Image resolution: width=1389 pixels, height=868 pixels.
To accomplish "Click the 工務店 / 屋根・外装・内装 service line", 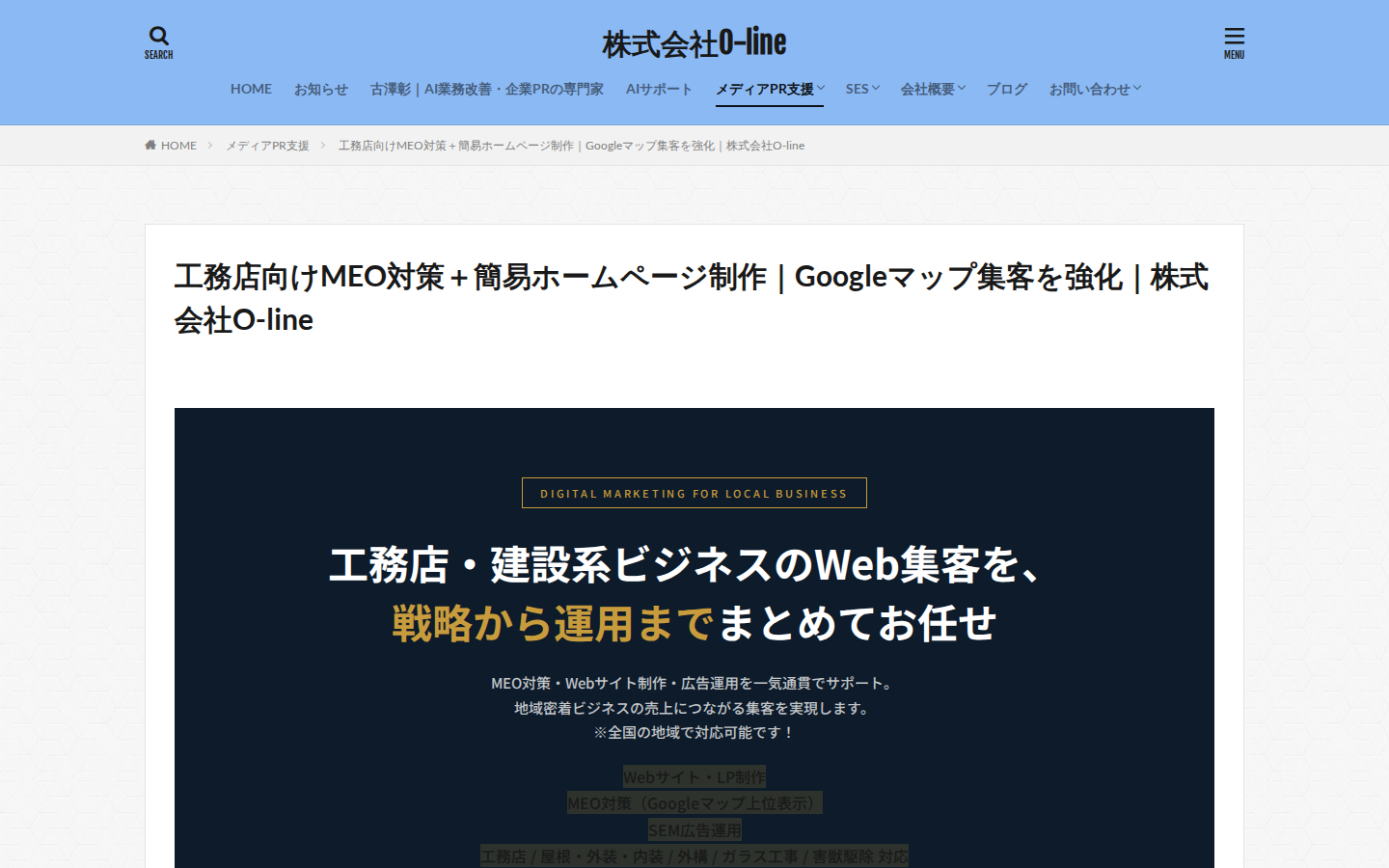I will (694, 856).
